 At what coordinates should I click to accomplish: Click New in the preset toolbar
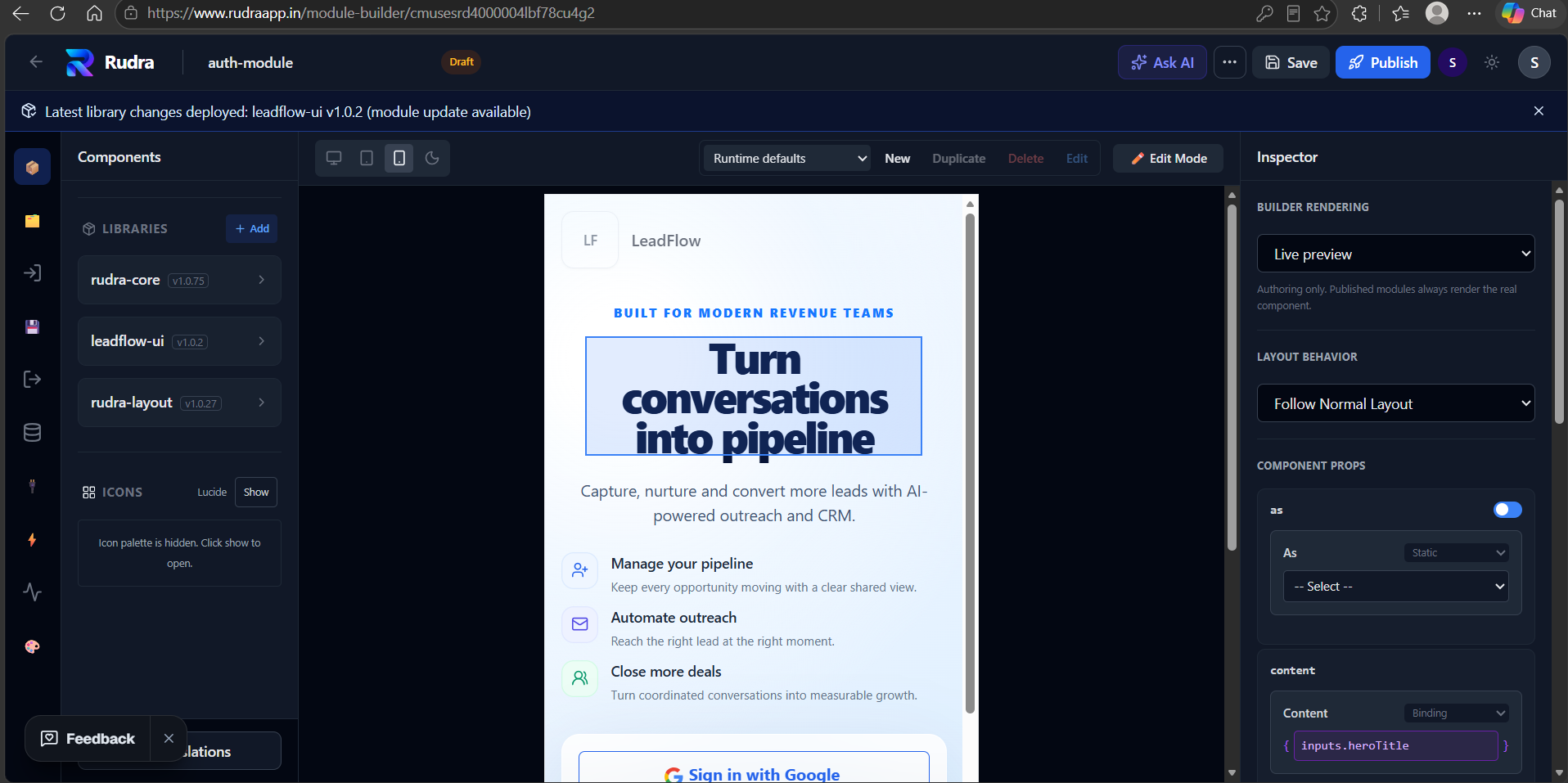click(x=897, y=159)
